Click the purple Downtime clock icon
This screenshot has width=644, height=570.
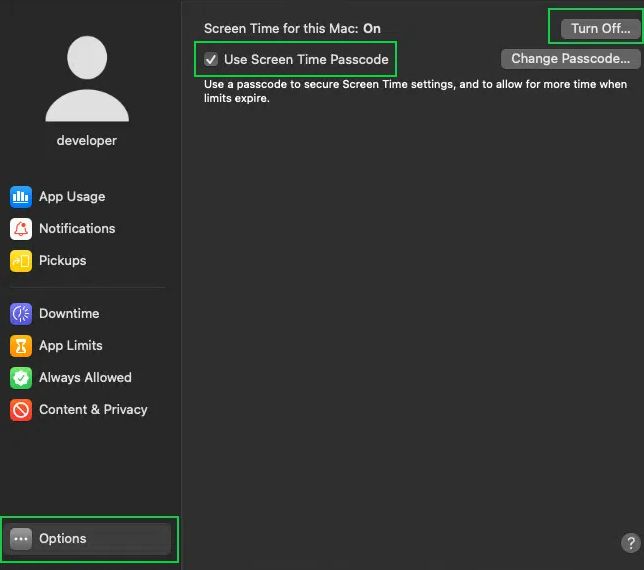pos(21,314)
